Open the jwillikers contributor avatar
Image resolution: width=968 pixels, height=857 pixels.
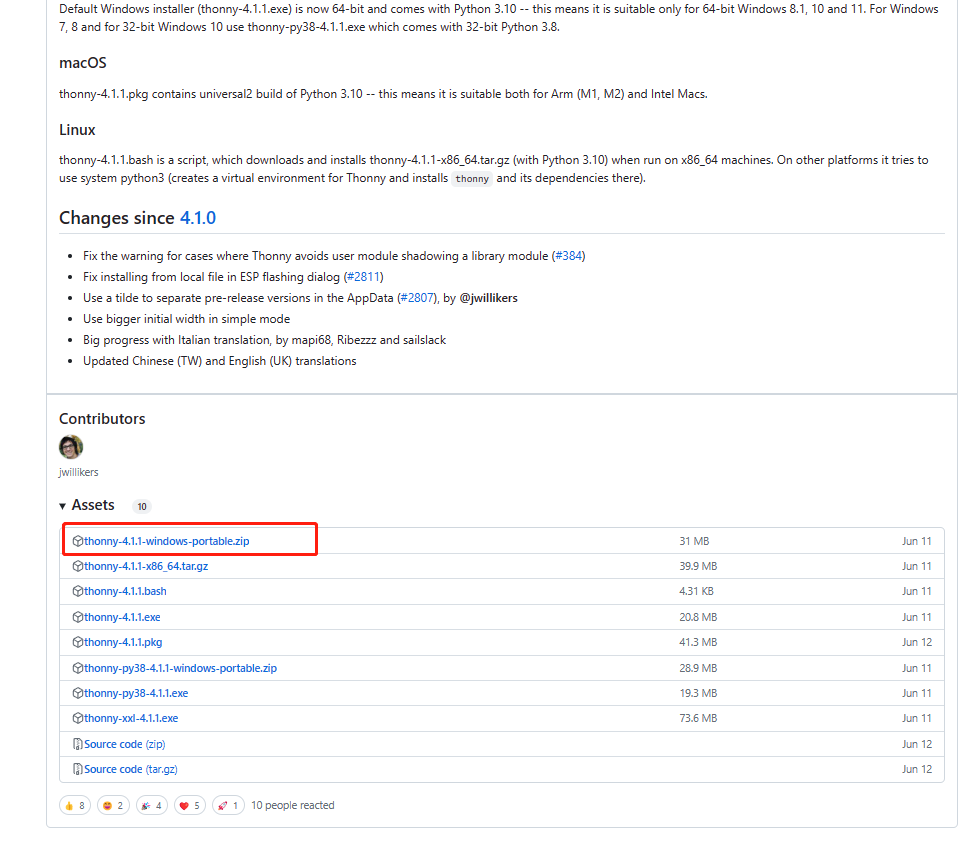click(x=71, y=447)
